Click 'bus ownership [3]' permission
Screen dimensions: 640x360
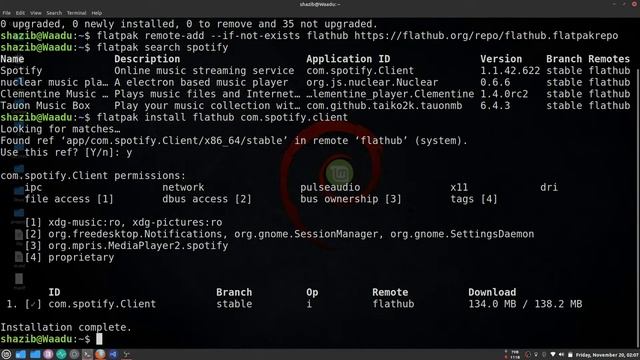click(x=351, y=199)
